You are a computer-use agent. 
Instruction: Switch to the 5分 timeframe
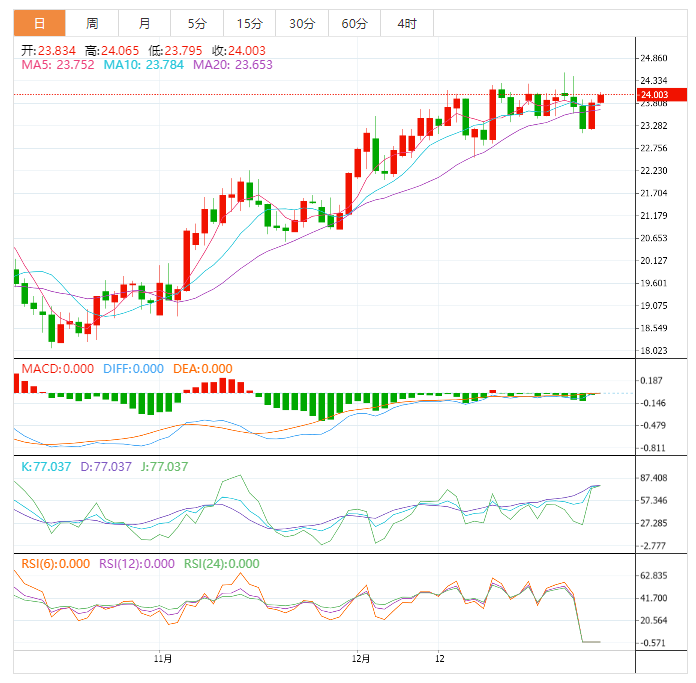(197, 23)
